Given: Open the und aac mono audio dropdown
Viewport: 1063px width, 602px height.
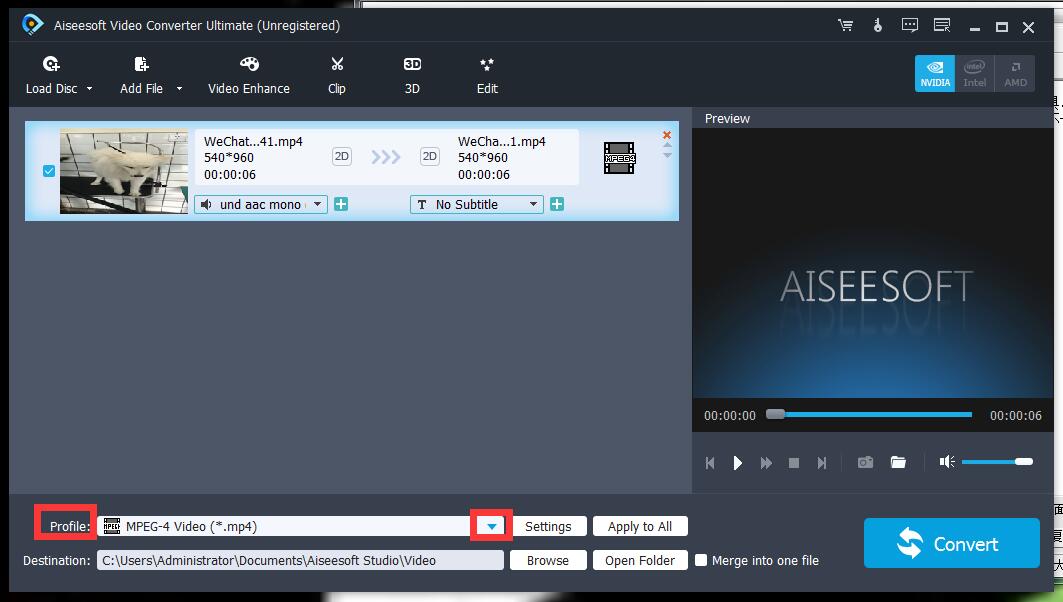Looking at the screenshot, I should [x=261, y=204].
